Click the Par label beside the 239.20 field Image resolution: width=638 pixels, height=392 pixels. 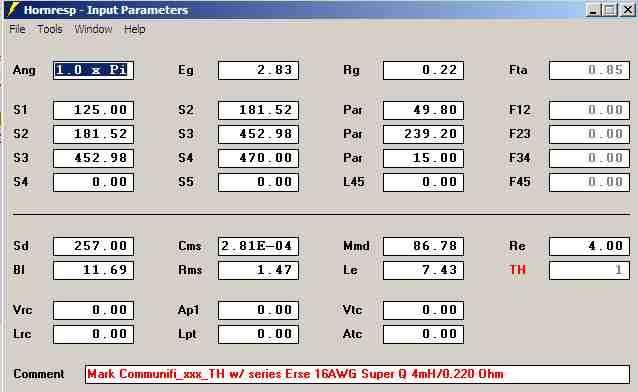tap(353, 134)
